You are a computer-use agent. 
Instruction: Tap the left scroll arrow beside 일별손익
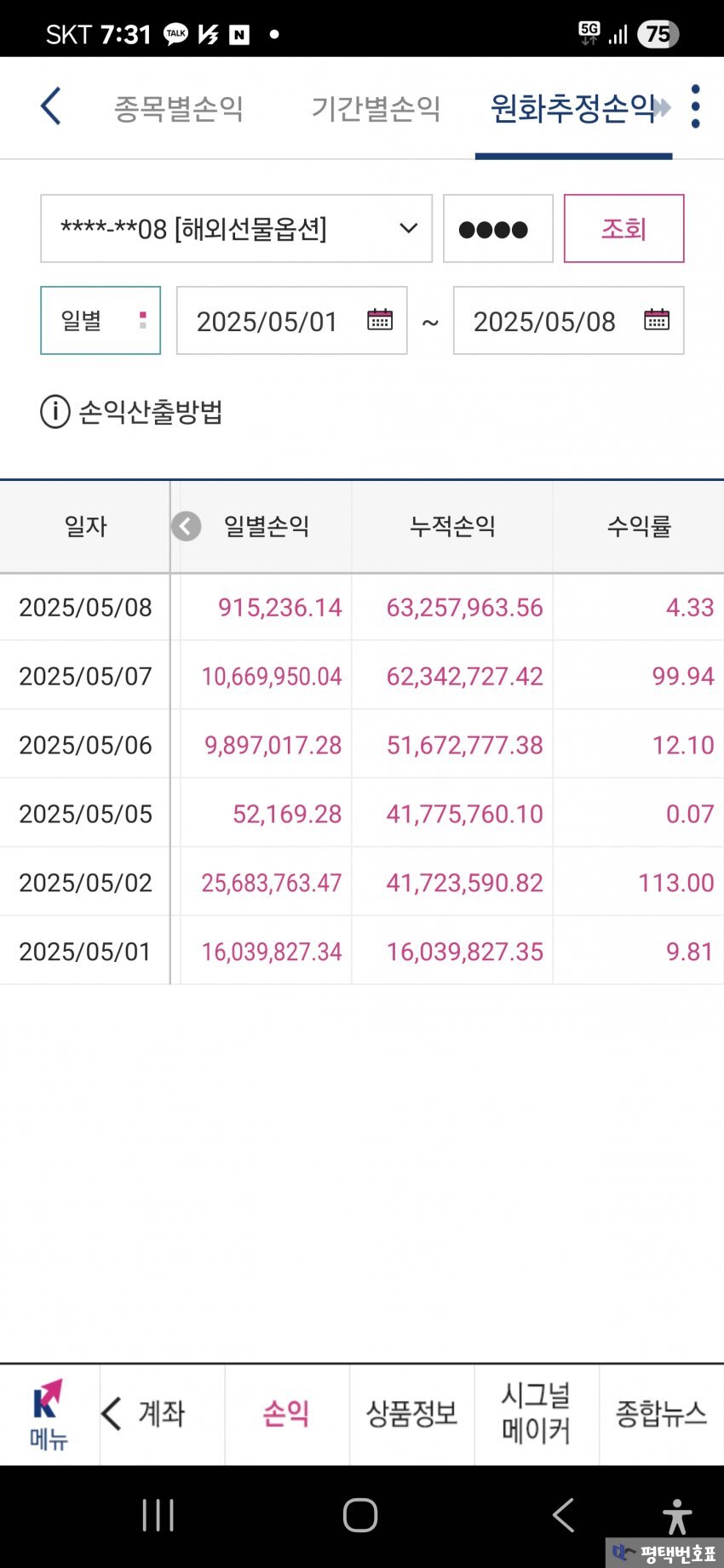point(187,526)
